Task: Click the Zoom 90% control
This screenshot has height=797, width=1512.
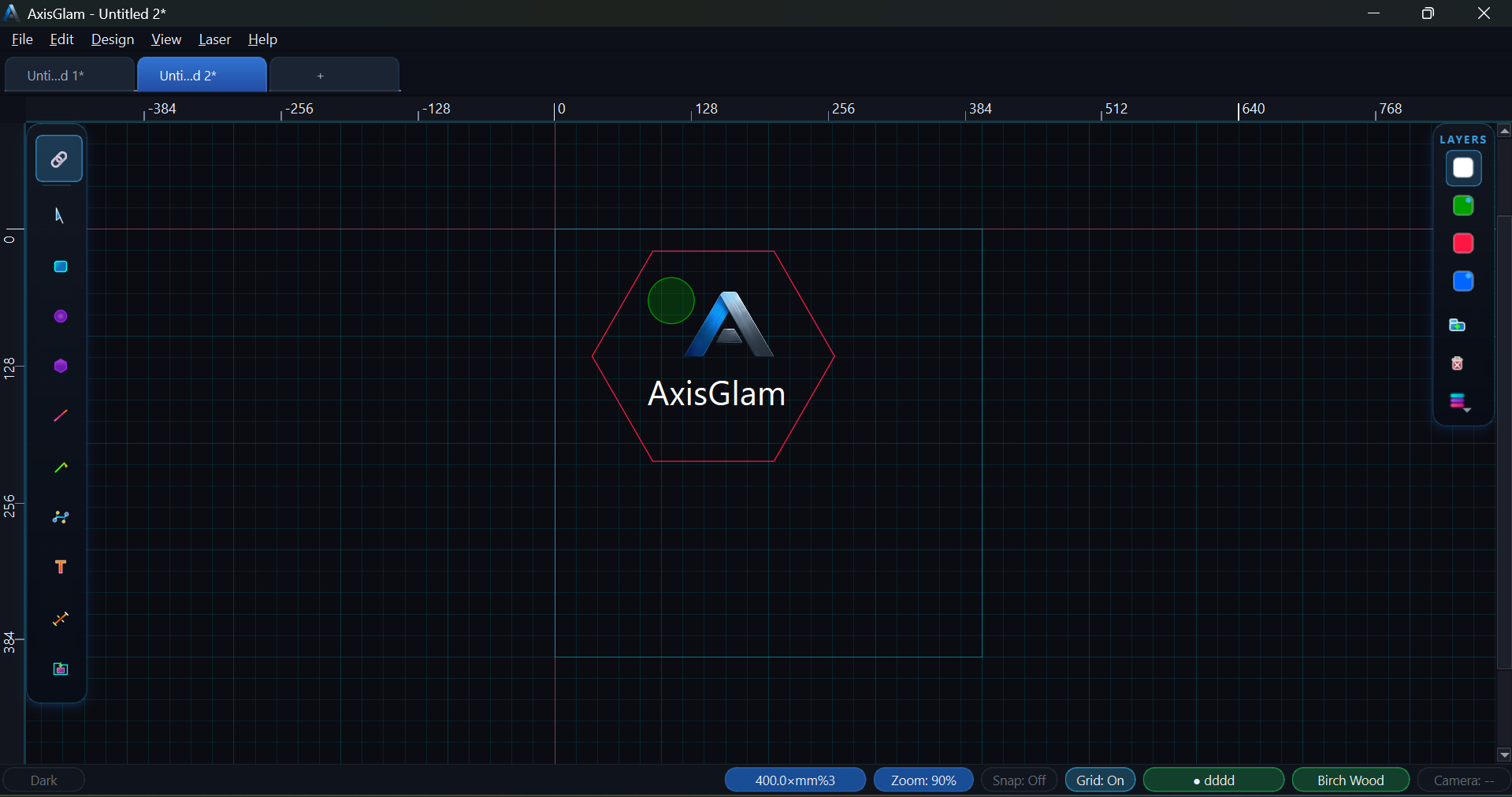Action: [x=923, y=780]
